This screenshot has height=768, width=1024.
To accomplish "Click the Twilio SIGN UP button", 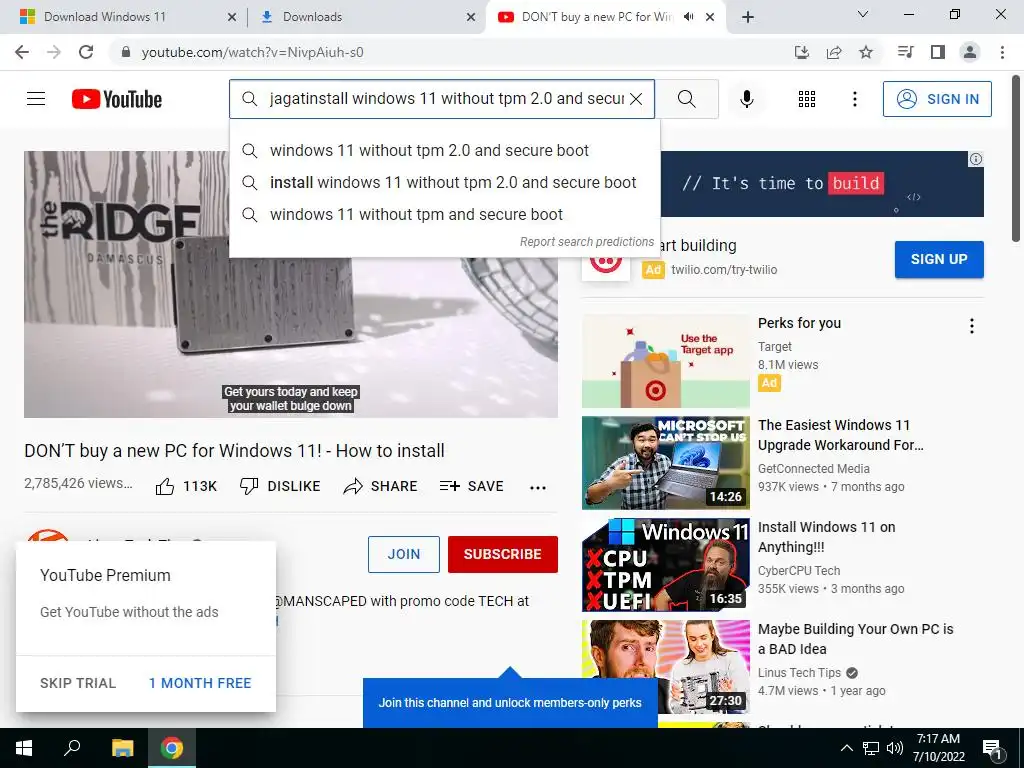I will pos(939,259).
